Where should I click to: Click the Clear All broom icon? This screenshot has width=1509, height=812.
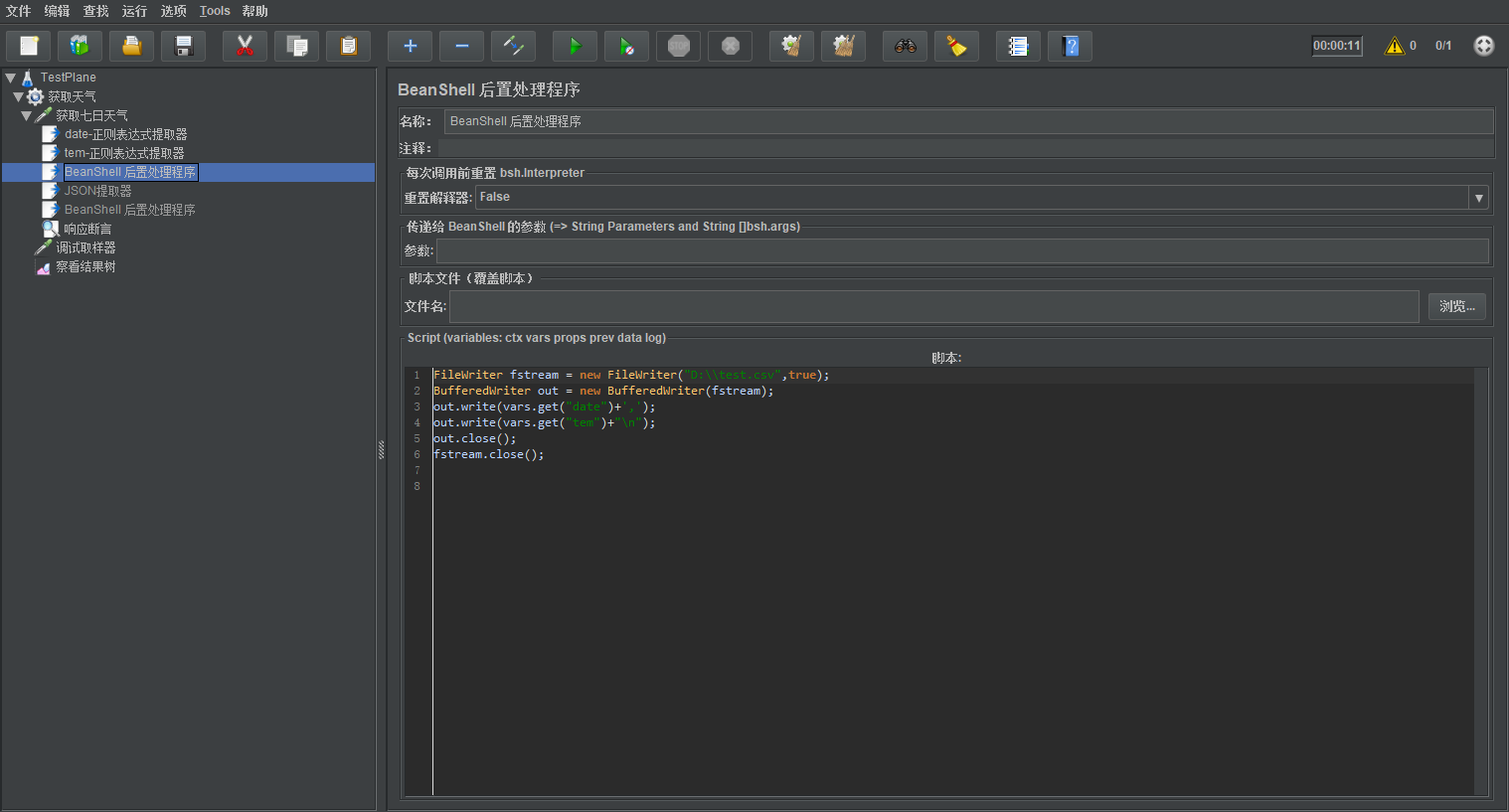(844, 46)
